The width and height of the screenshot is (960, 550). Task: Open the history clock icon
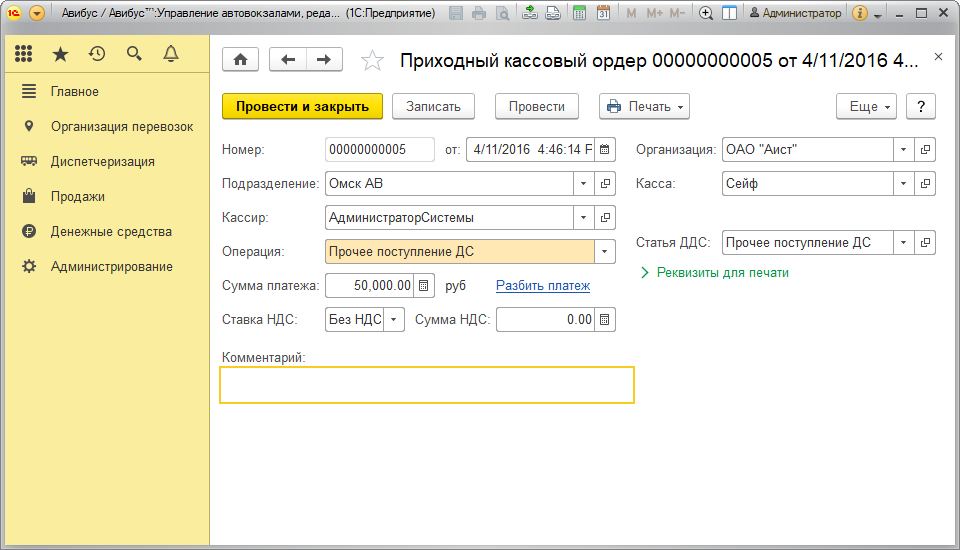[97, 54]
